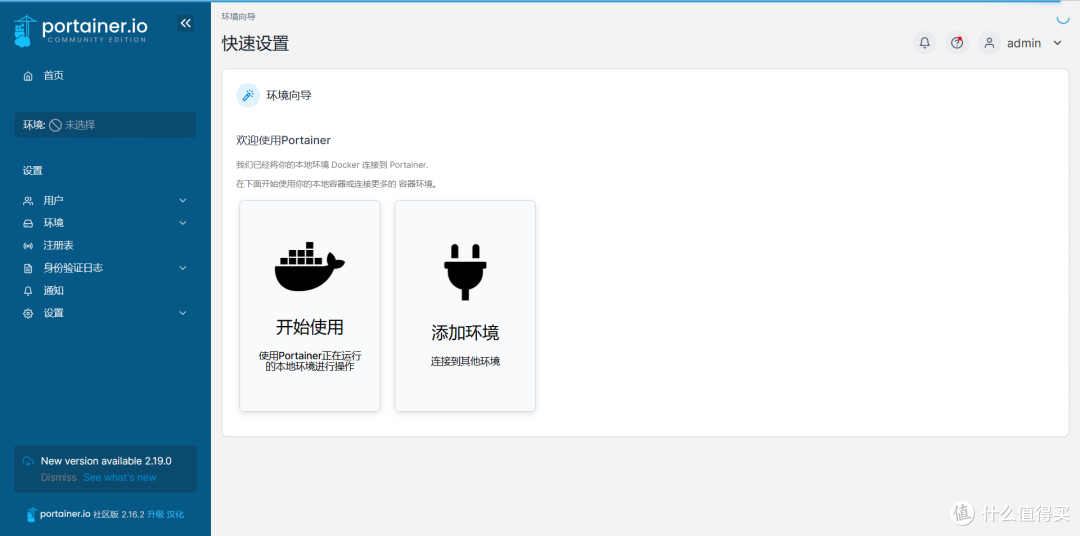Click the magic wand 环境向导 icon
The height and width of the screenshot is (536, 1080).
[x=248, y=96]
